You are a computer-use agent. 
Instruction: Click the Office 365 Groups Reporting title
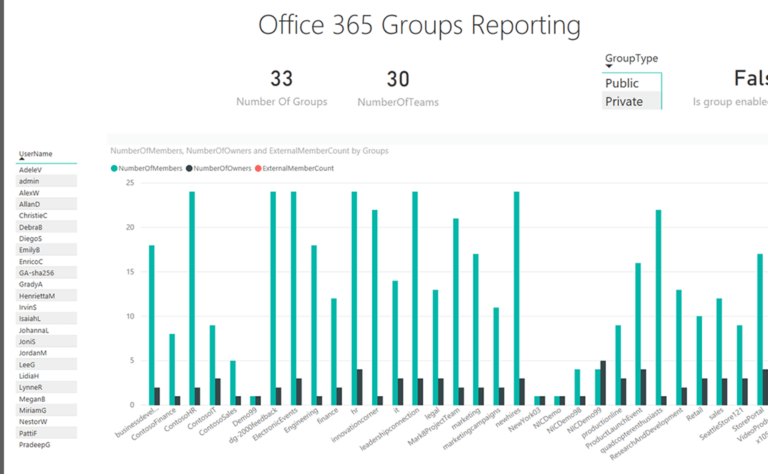click(x=419, y=25)
